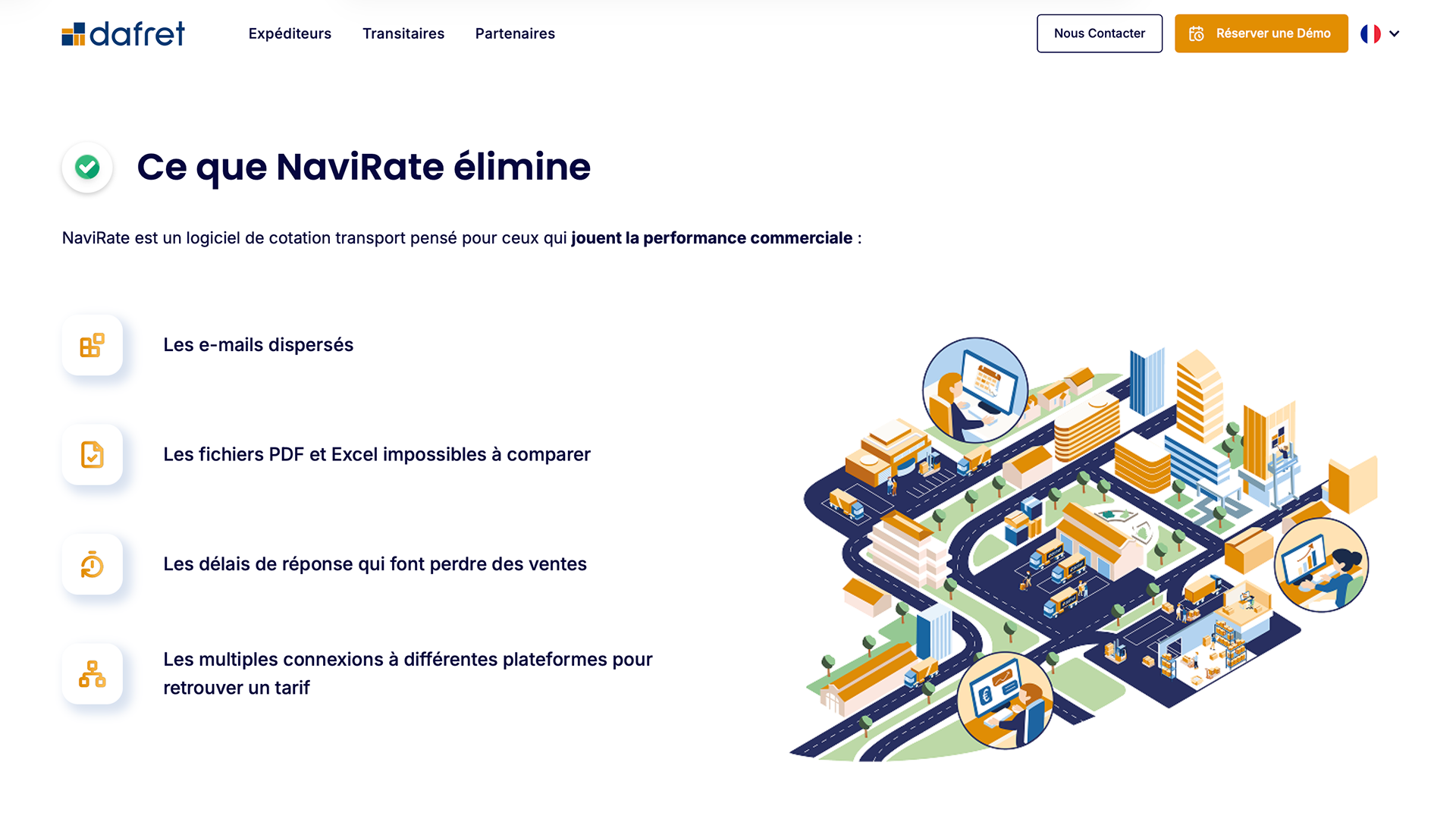Click the PDF file checkmark icon

92,454
